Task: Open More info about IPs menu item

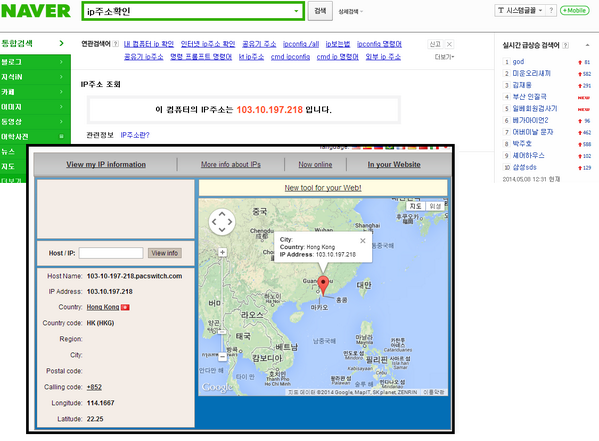Action: tap(231, 164)
